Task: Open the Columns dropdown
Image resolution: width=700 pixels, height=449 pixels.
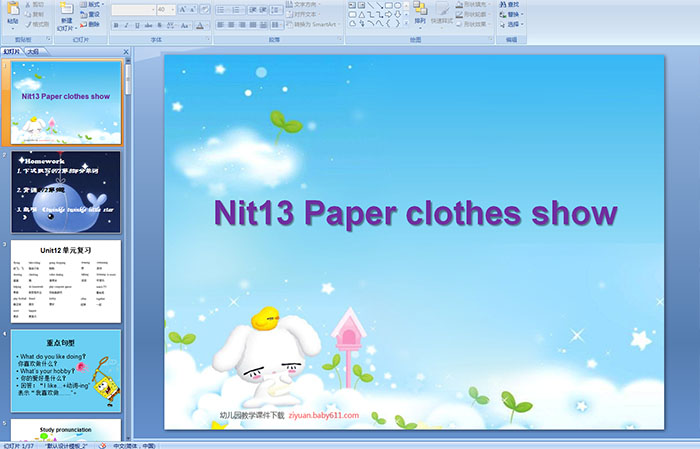Action: (277, 25)
